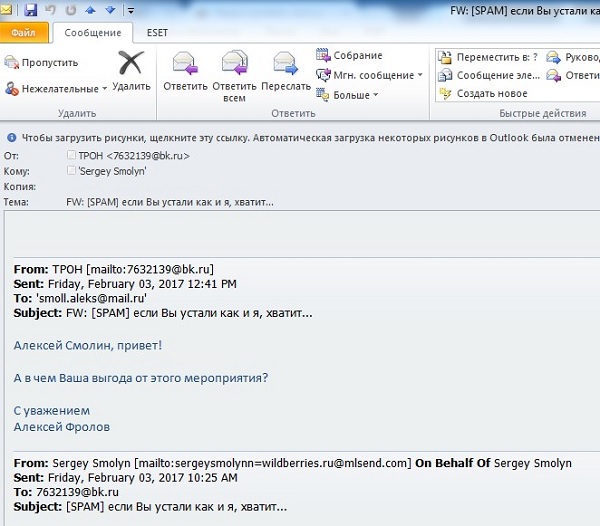Click 'smoll.aleks@mail.ru' in the To line
Image resolution: width=600 pixels, height=526 pixels.
[91, 298]
